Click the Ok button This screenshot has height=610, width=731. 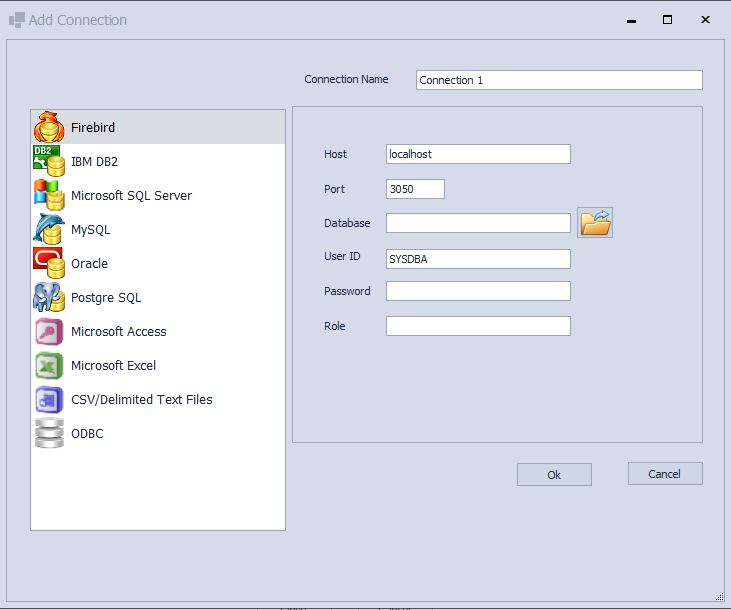(x=554, y=474)
